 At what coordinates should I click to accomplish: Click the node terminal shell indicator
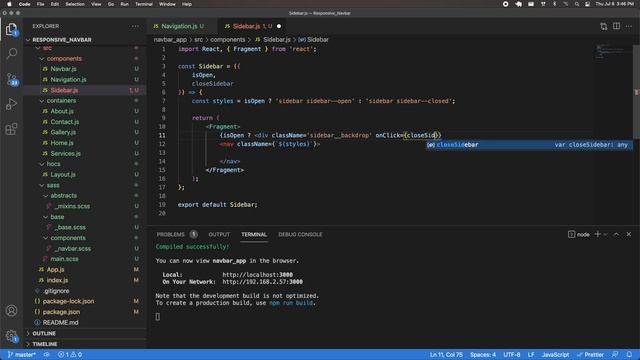point(579,234)
